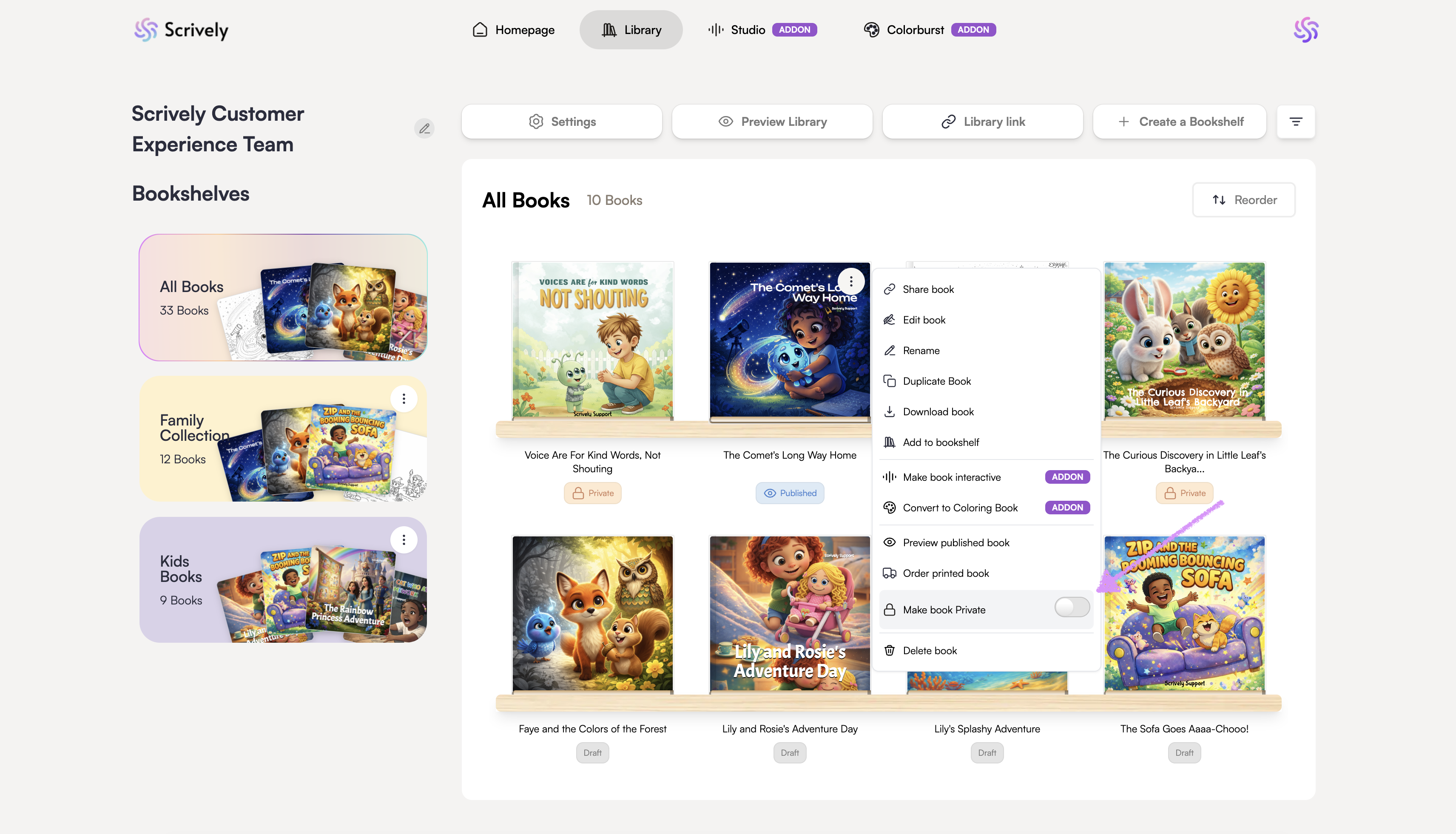Click the Order printed book truck icon
1456x834 pixels.
(x=889, y=573)
